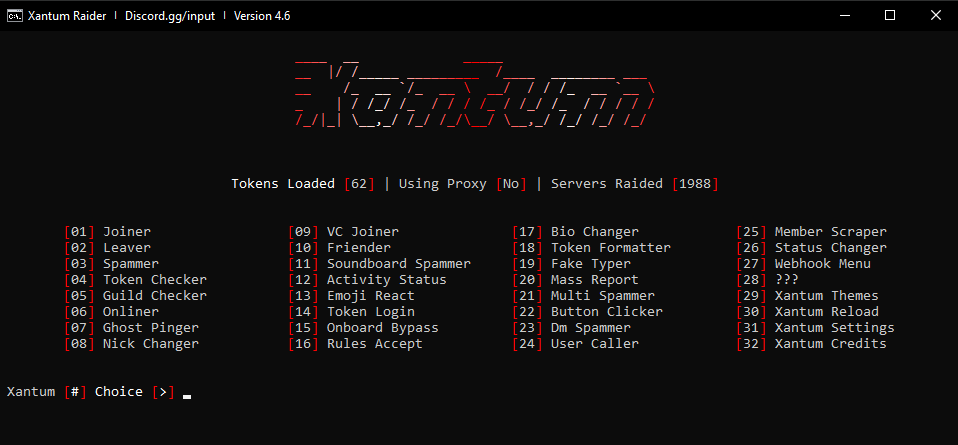This screenshot has height=445, width=958.
Task: Click the Tokens Loaded count 62
Action: point(360,183)
